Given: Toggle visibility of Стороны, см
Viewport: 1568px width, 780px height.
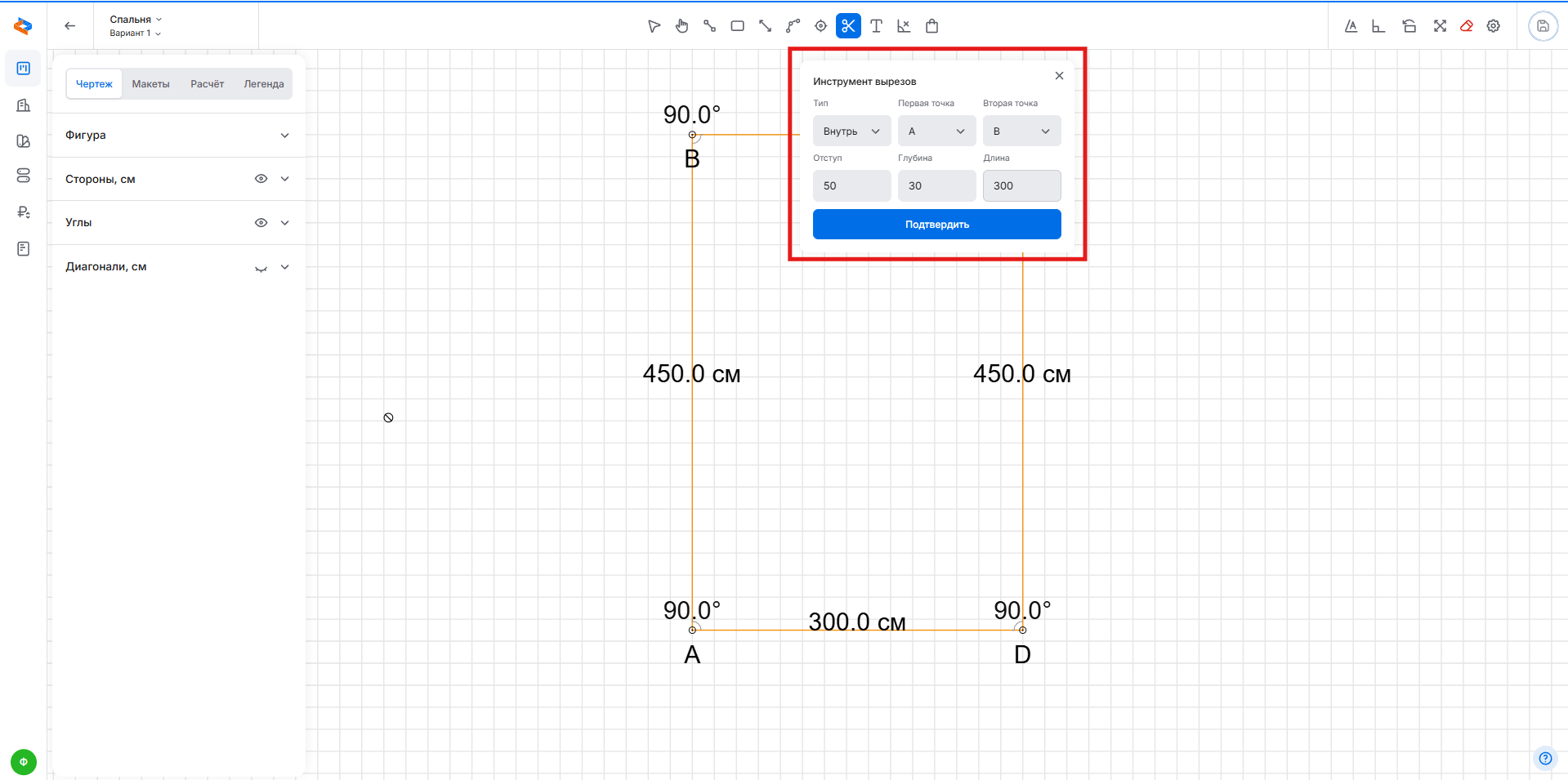Looking at the screenshot, I should pos(261,179).
